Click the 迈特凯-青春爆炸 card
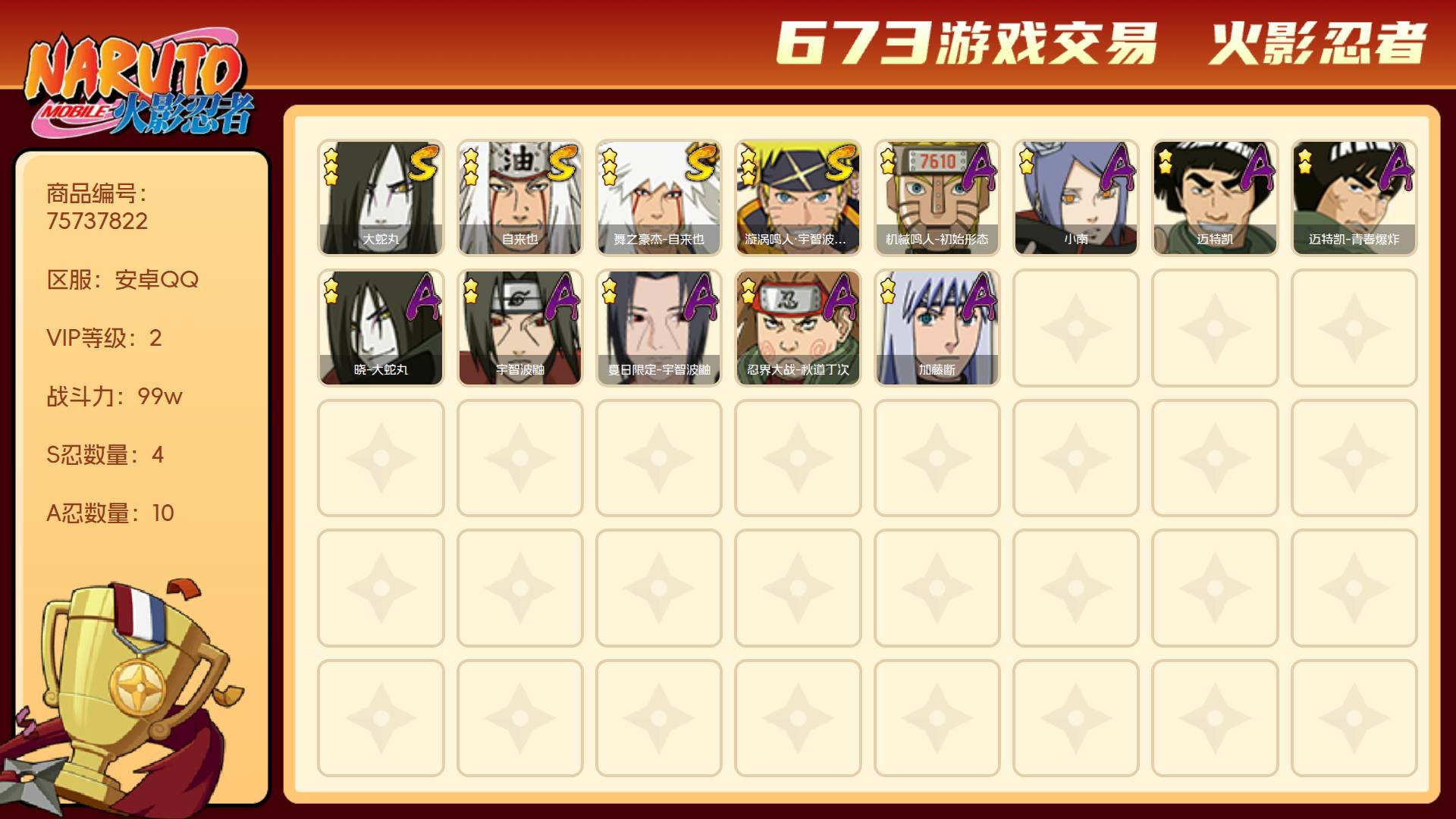This screenshot has height=819, width=1456. pos(1354,198)
